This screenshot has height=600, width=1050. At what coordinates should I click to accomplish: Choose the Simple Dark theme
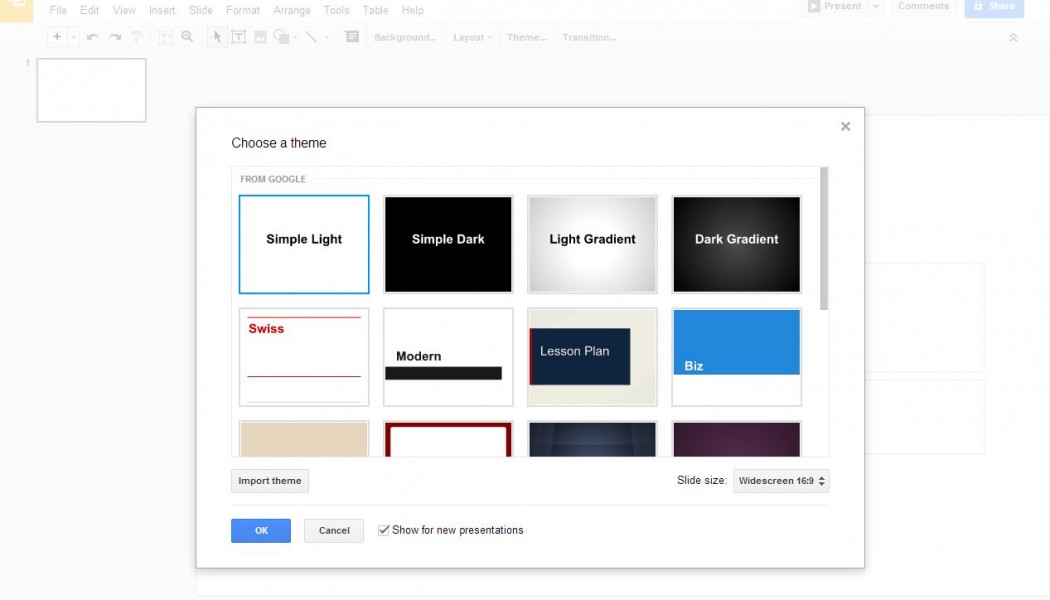448,244
